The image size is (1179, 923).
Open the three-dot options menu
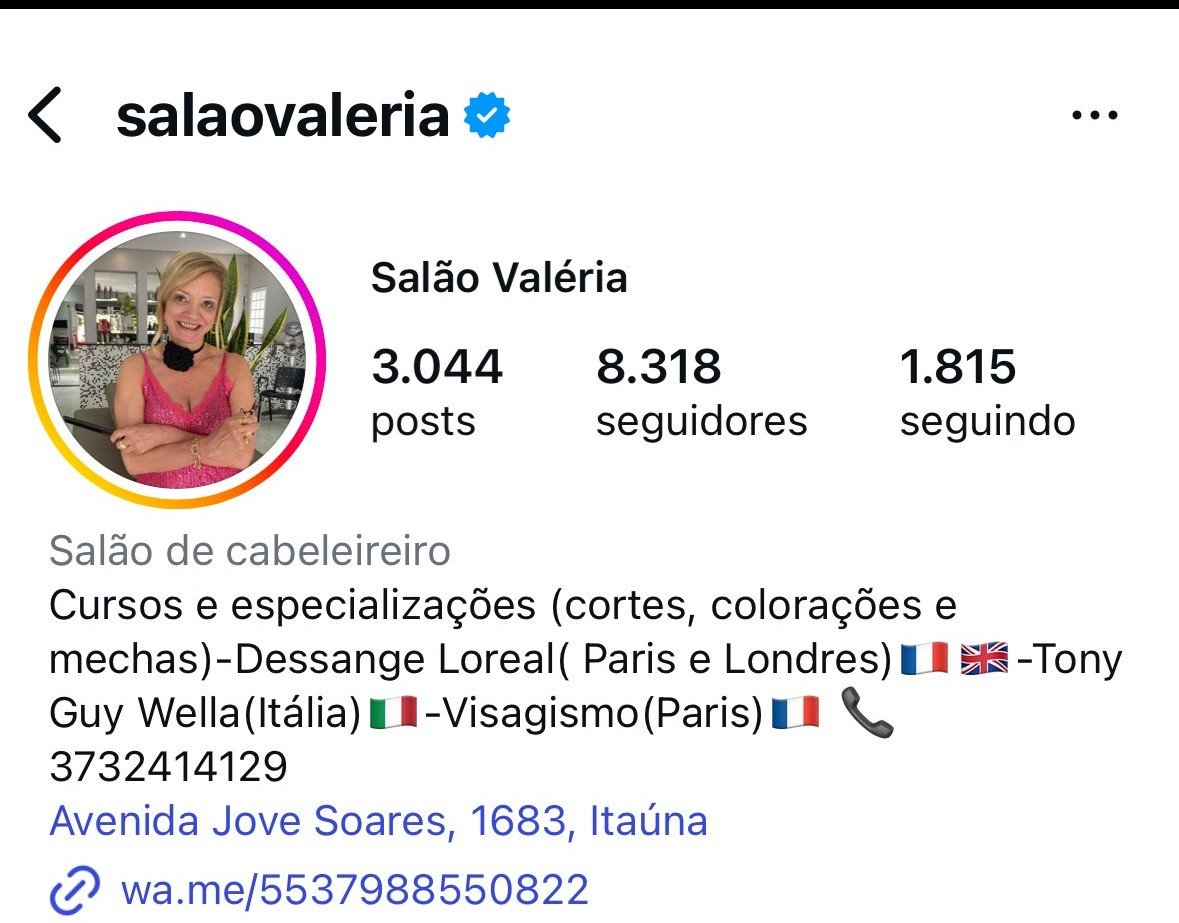pyautogui.click(x=1094, y=115)
